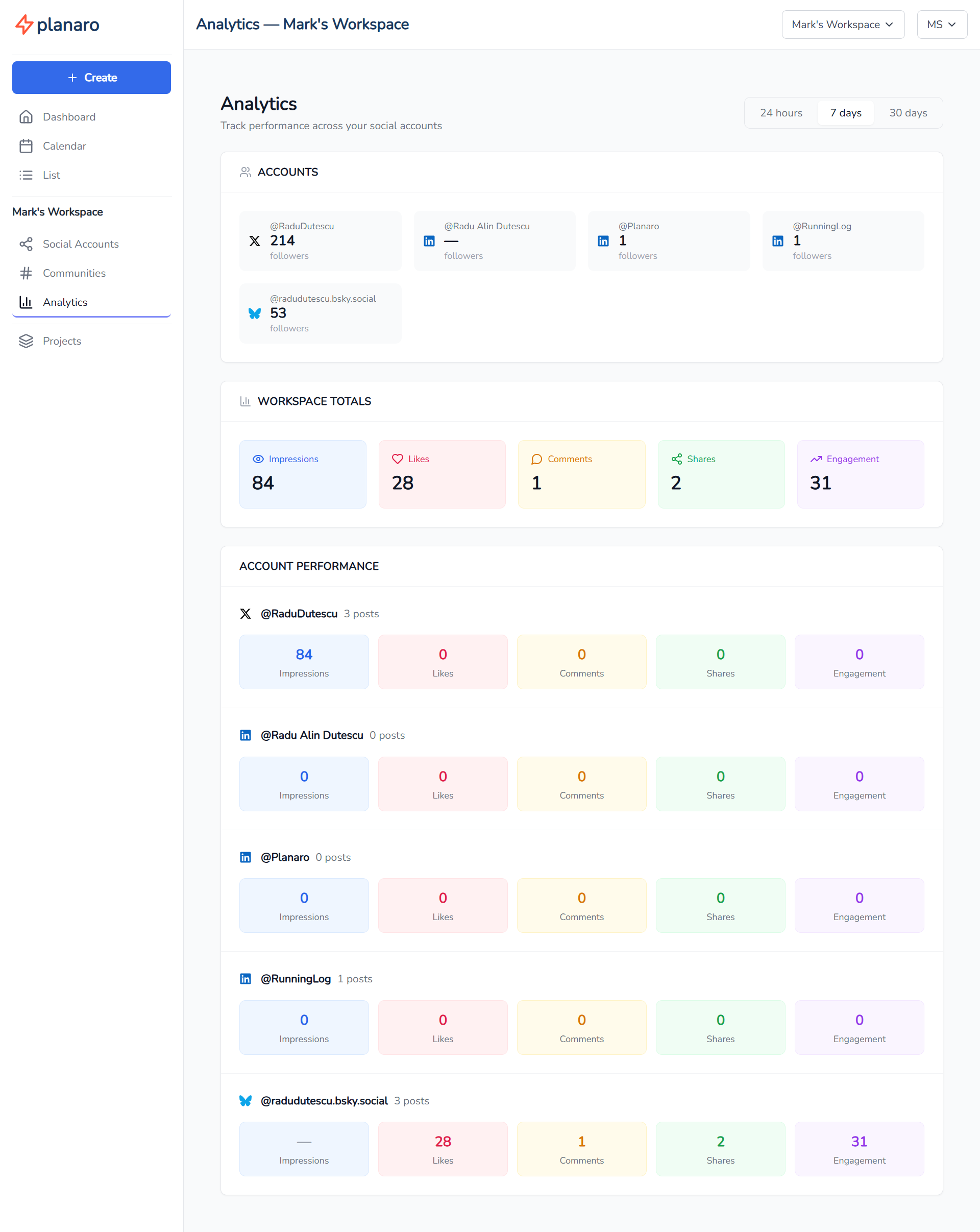Click Bluesky butterfly icon in follower card
980x1232 pixels.
[255, 313]
